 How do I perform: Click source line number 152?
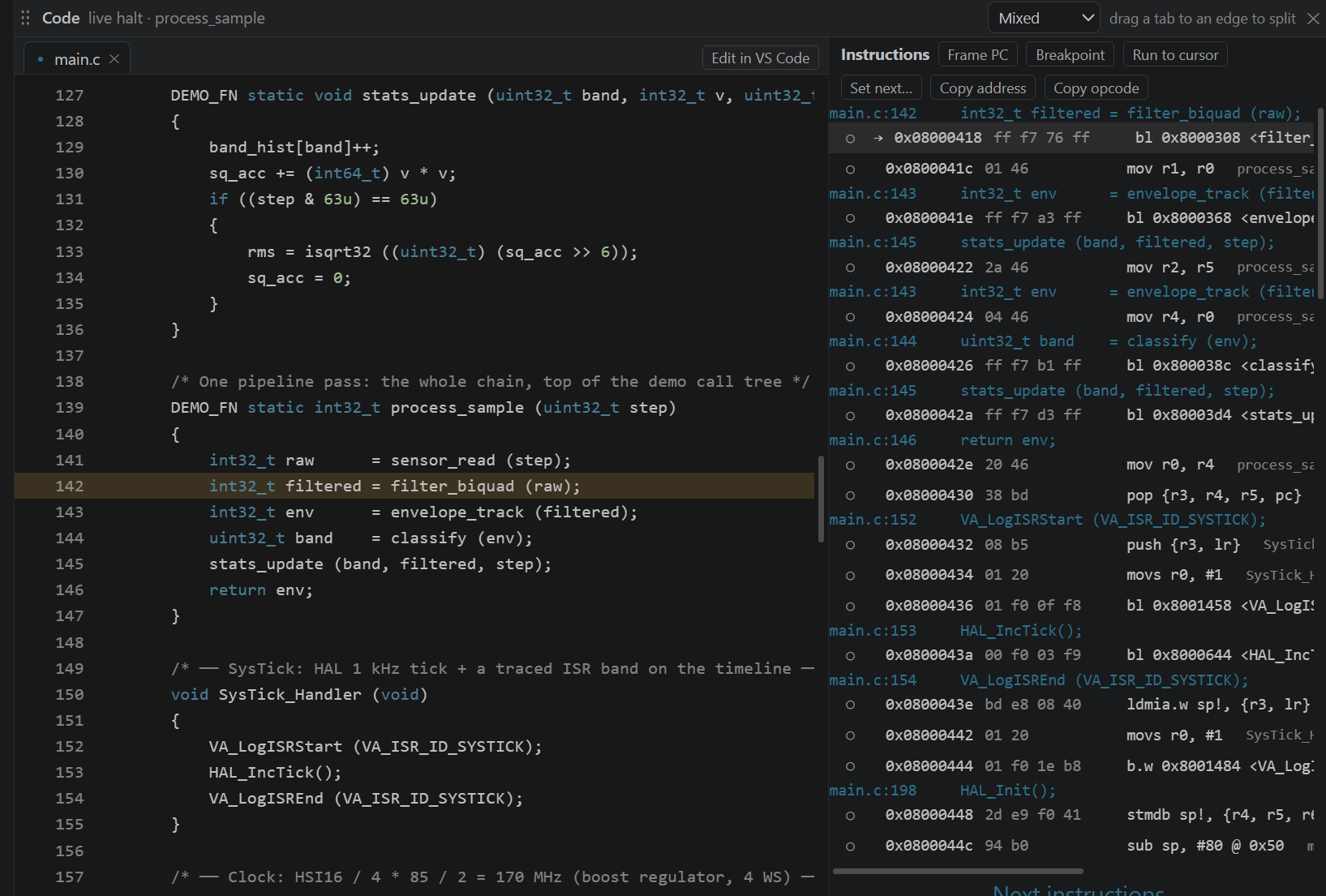point(70,746)
